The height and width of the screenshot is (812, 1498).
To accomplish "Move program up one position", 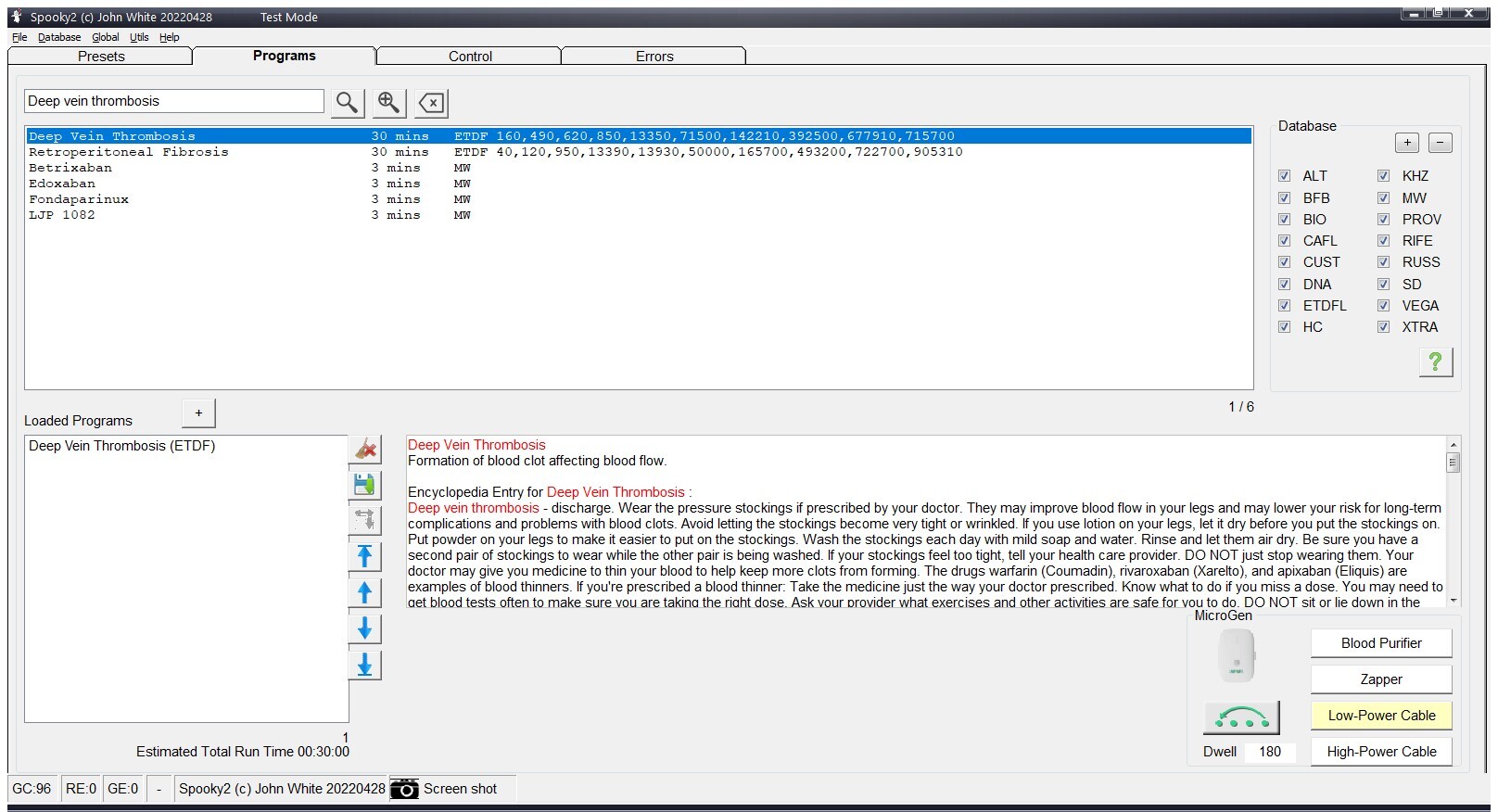I will (x=365, y=592).
